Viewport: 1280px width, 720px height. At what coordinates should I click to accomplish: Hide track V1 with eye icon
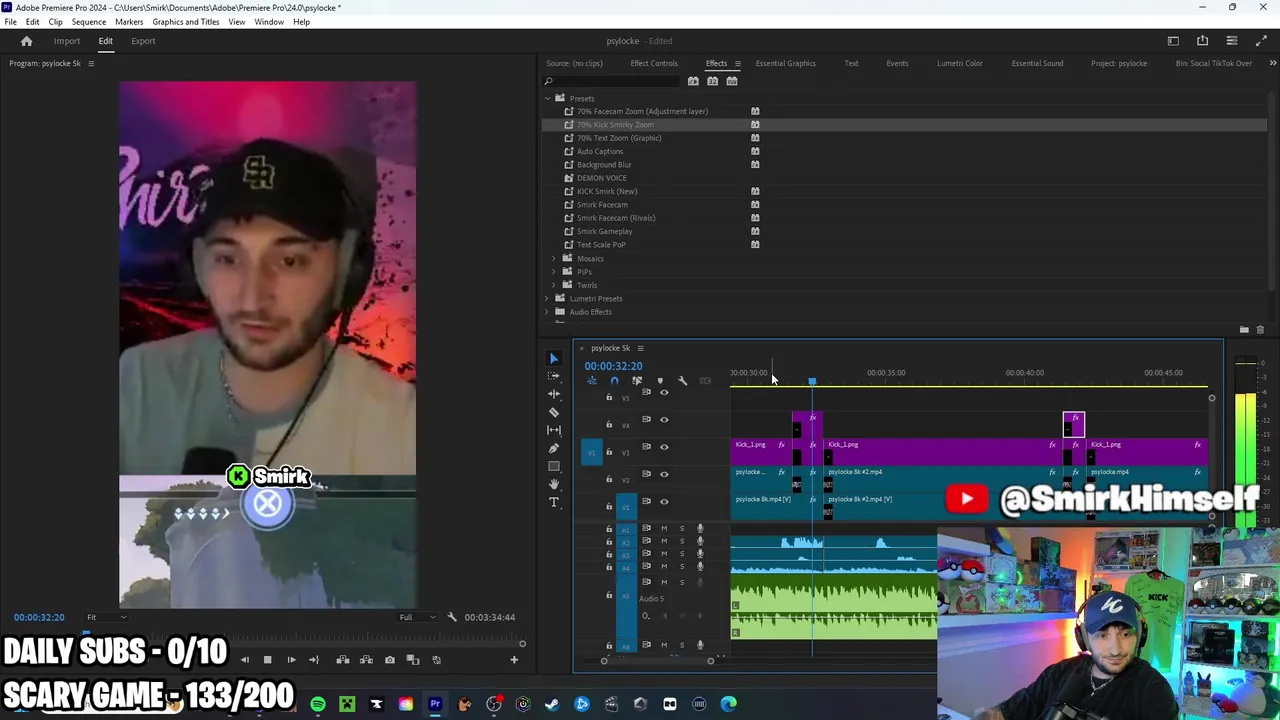pyautogui.click(x=664, y=501)
